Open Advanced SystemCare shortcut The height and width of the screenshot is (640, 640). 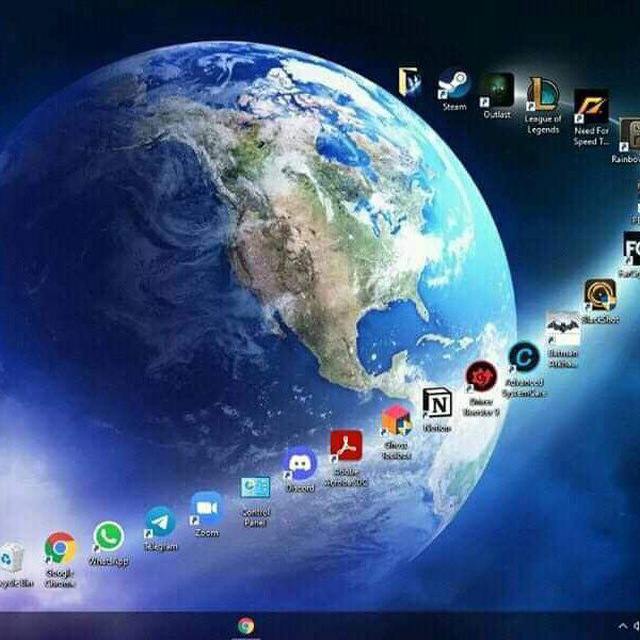pos(524,358)
